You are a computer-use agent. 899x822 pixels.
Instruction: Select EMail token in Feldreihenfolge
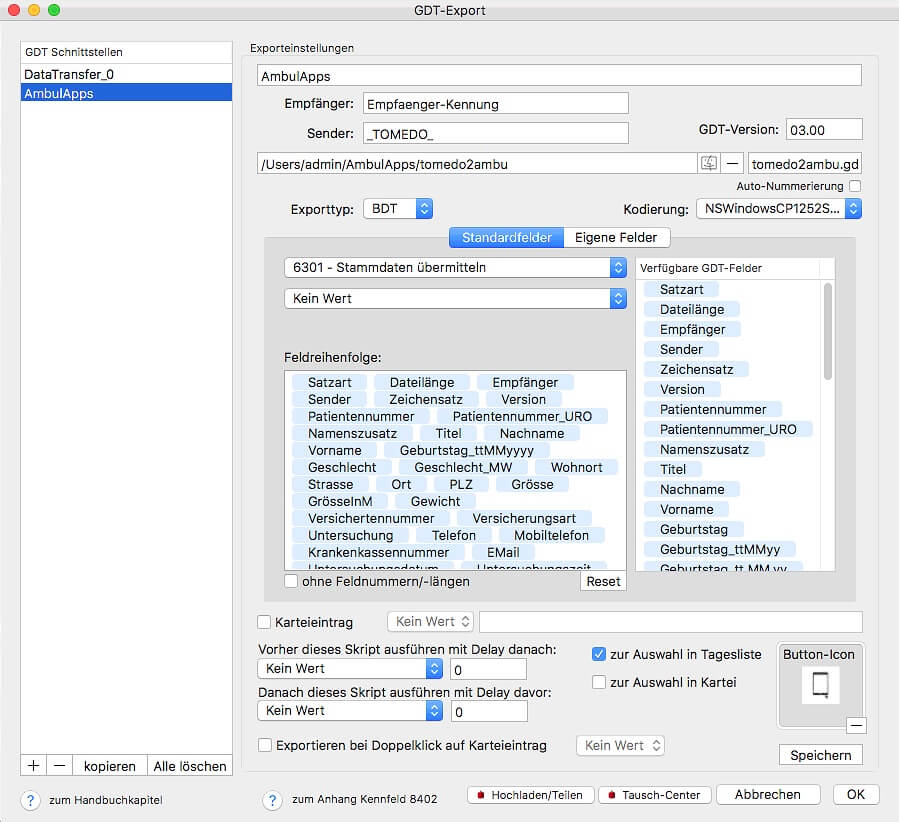coord(503,553)
